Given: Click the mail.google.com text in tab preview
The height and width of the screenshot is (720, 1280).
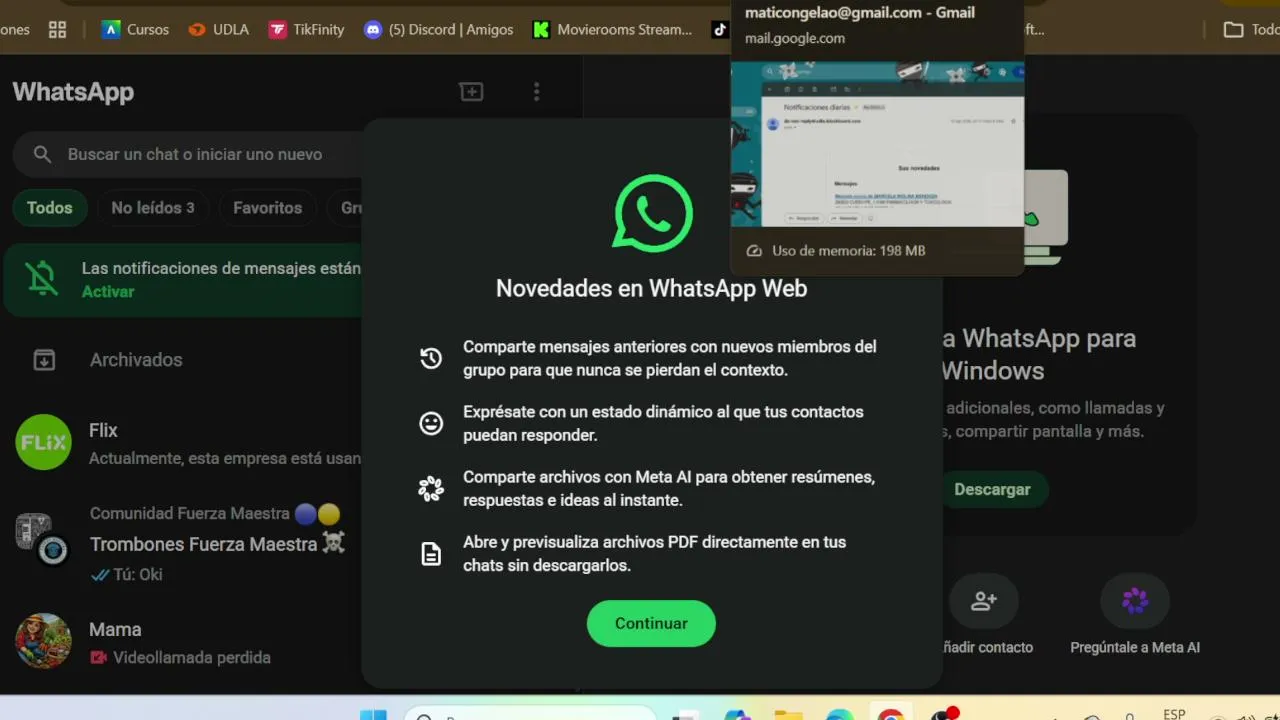Looking at the screenshot, I should 795,38.
